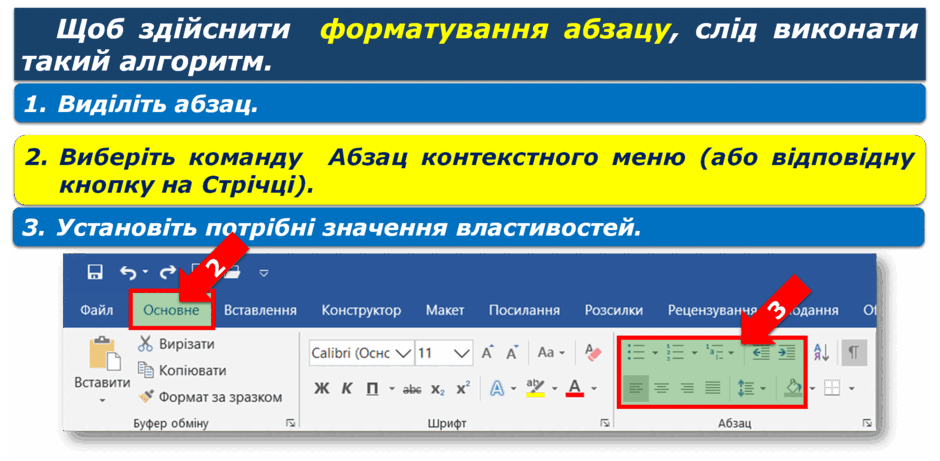
Task: Click the paintbrush icon for Формат за зразком
Action: click(145, 396)
